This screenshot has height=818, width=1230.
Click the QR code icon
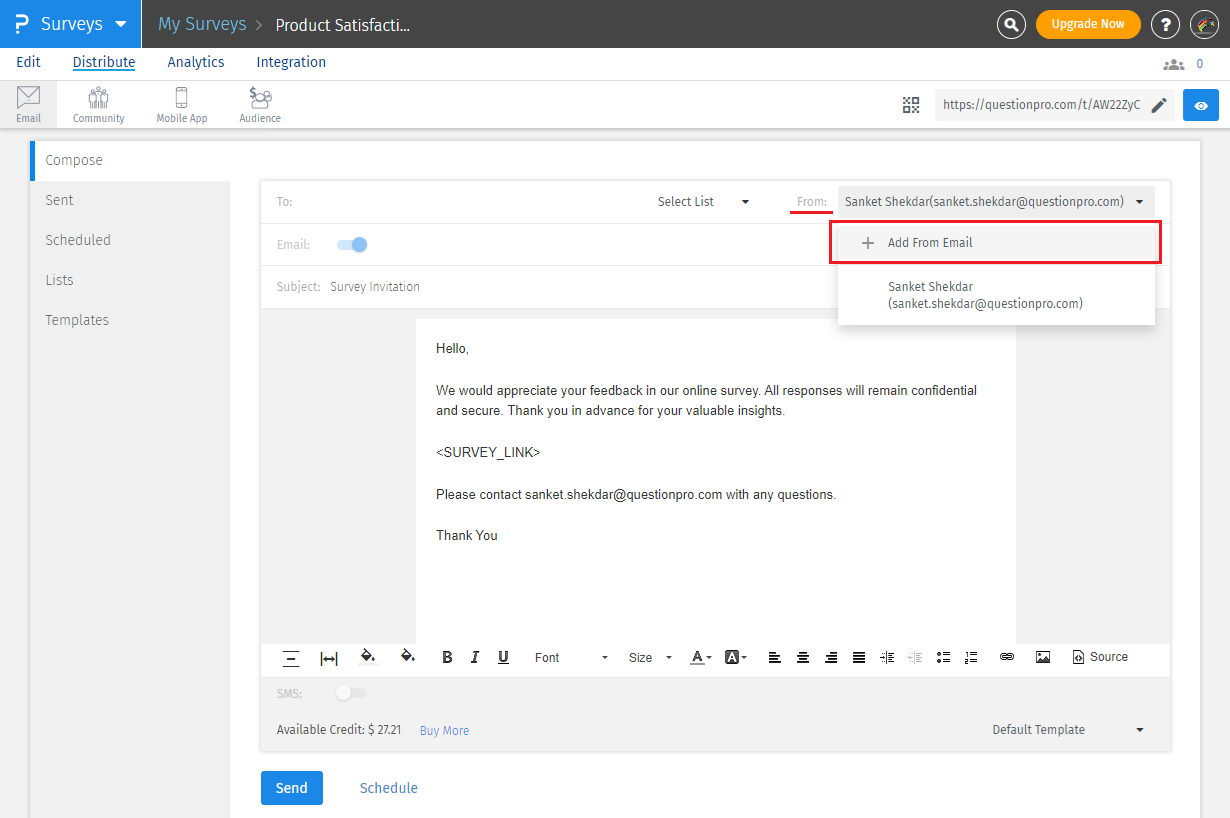tap(911, 105)
